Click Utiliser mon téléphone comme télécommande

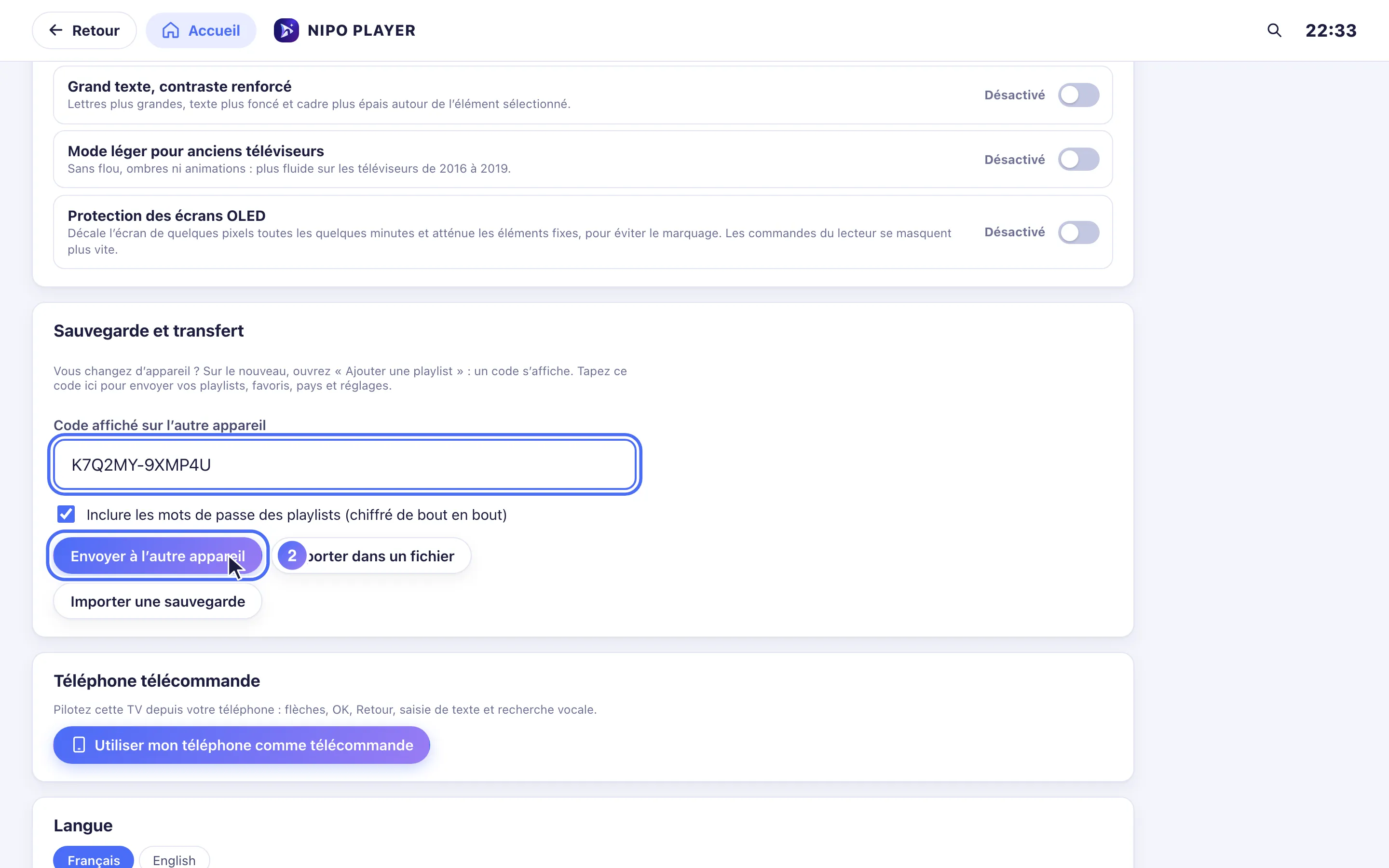[x=241, y=745]
